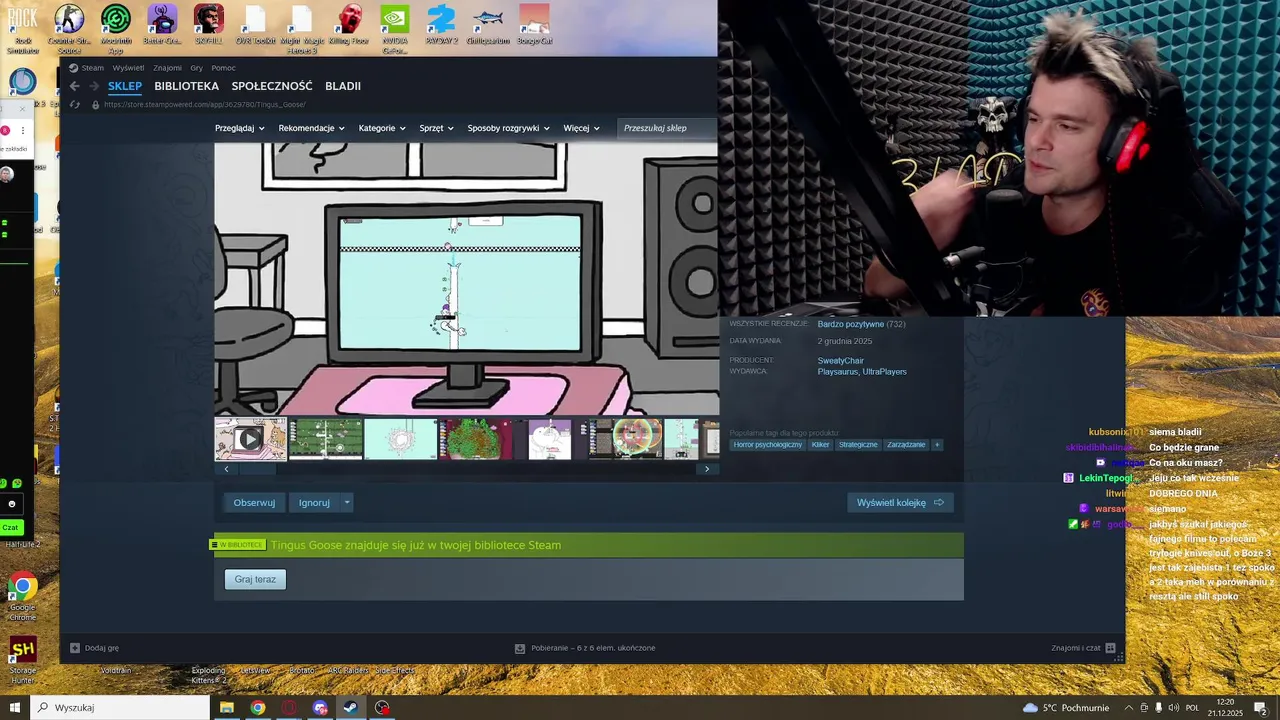The width and height of the screenshot is (1280, 720).
Task: Open the Gry menu
Action: tap(196, 68)
